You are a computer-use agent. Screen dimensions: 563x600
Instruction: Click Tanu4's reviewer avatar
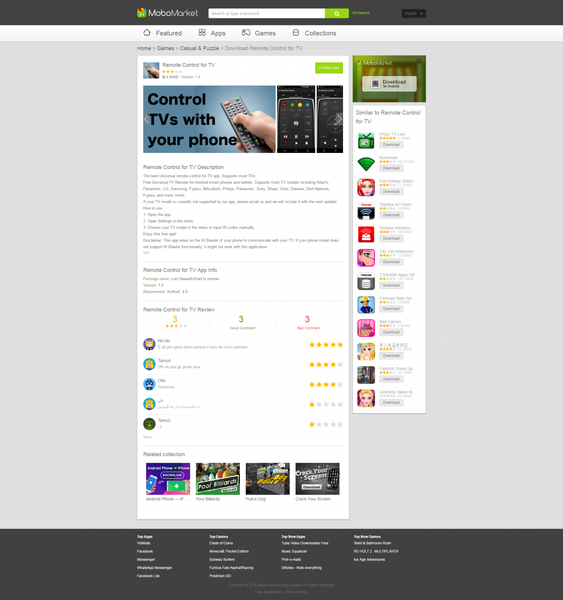click(x=149, y=364)
